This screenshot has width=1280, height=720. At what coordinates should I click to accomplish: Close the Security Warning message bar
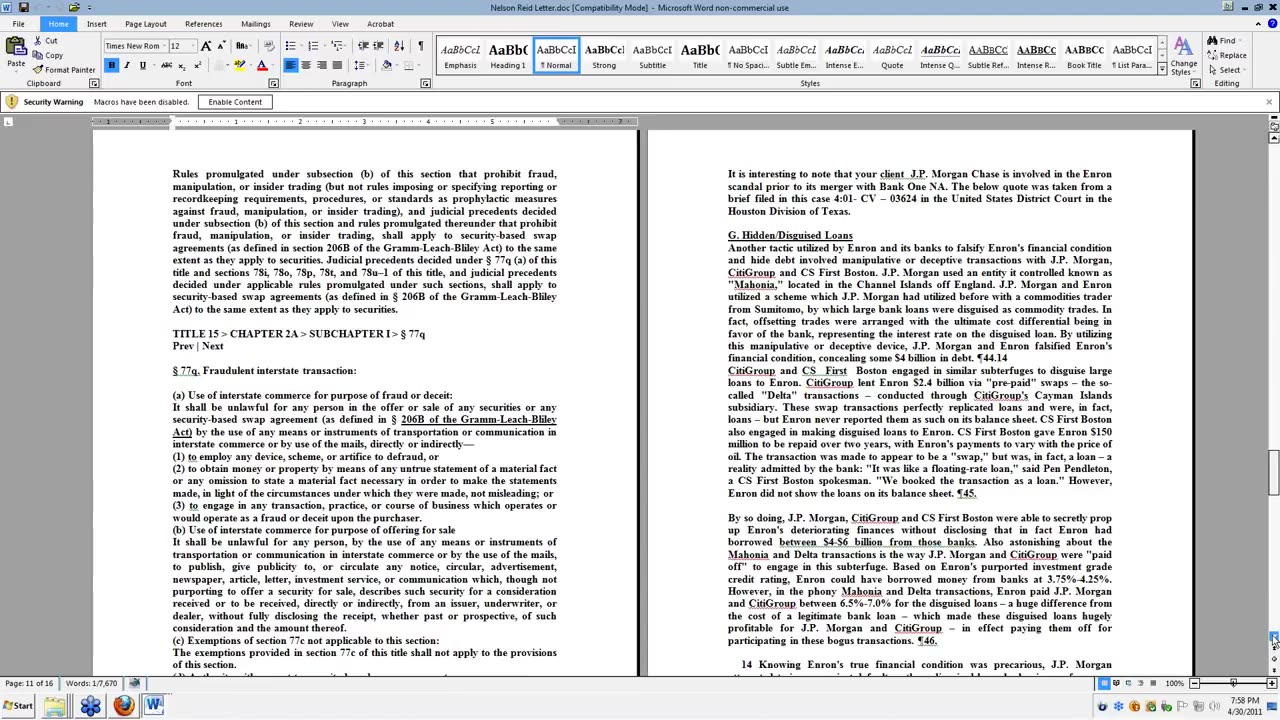click(x=1269, y=102)
